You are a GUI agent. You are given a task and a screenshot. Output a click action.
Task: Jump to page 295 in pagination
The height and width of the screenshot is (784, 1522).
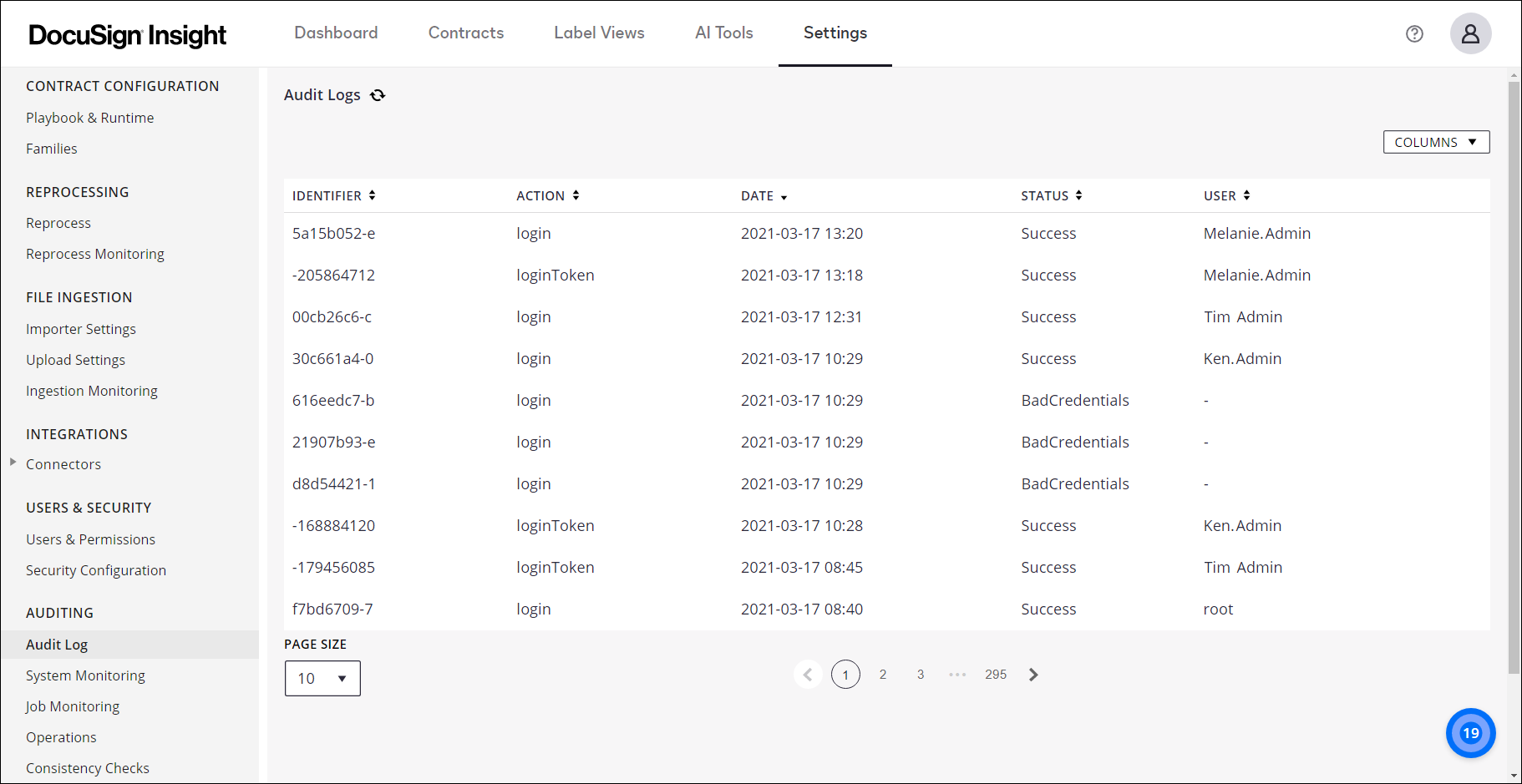pos(995,674)
